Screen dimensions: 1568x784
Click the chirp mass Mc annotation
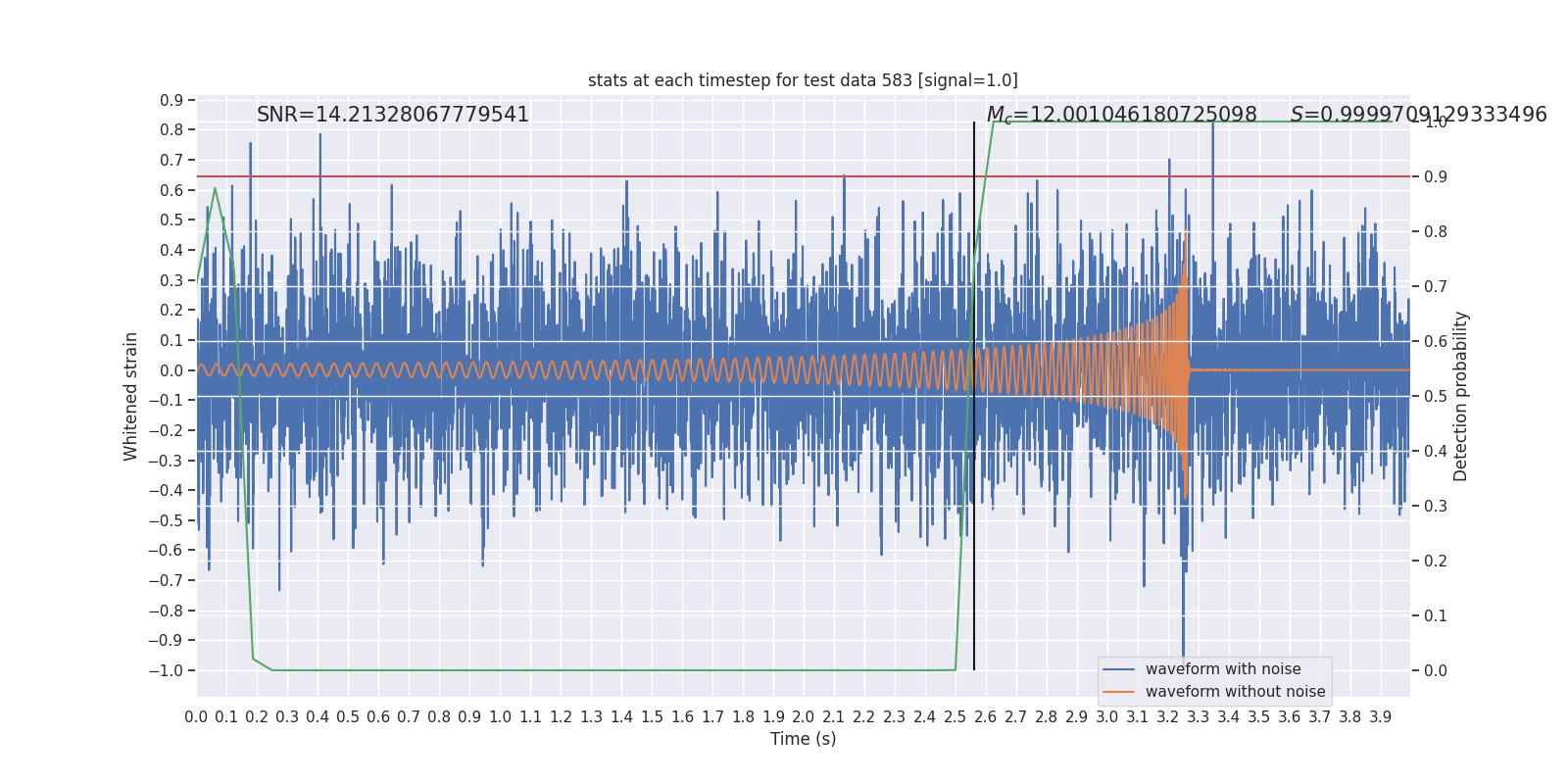[x=1121, y=115]
